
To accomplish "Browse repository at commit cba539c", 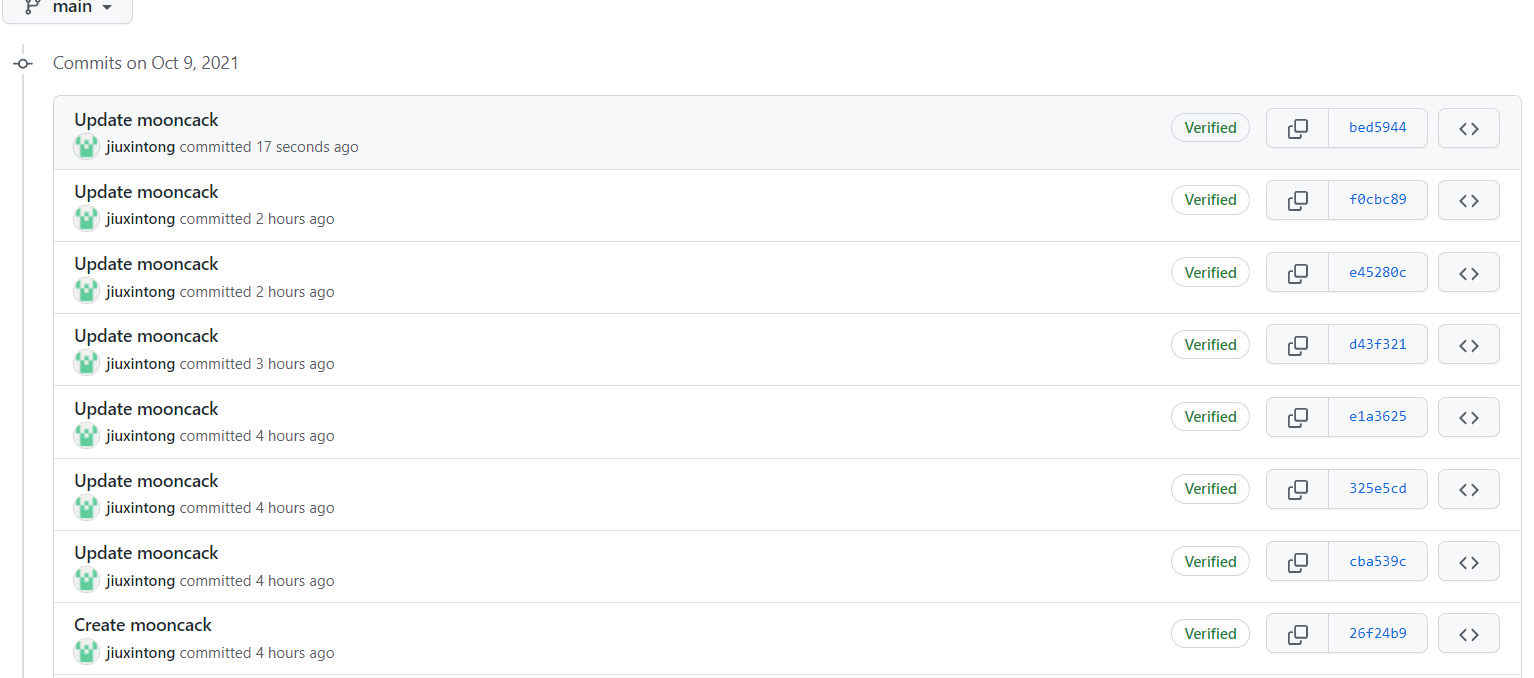I will (x=1468, y=561).
